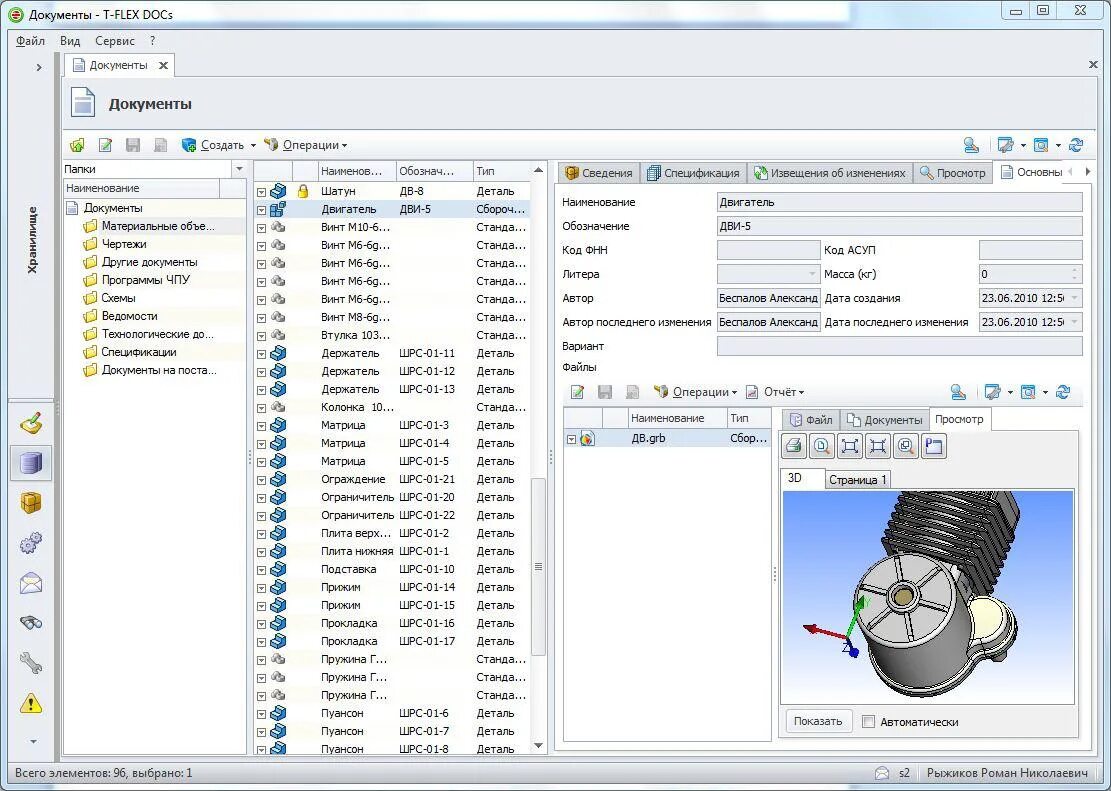Click the Наименование input field with Двигатель
1111x791 pixels.
coord(900,202)
